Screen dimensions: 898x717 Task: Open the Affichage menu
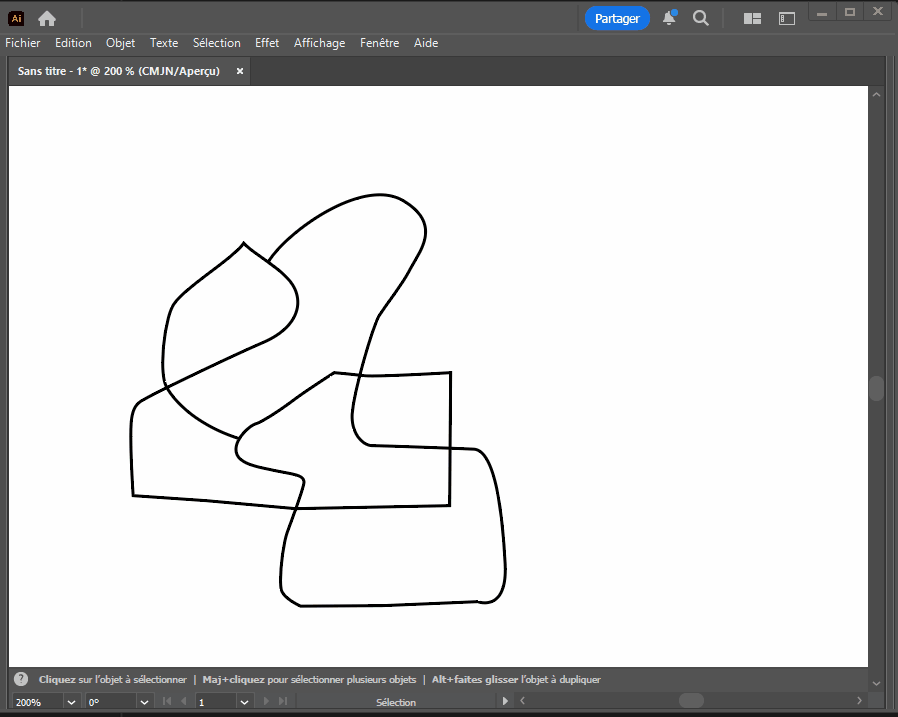click(319, 43)
